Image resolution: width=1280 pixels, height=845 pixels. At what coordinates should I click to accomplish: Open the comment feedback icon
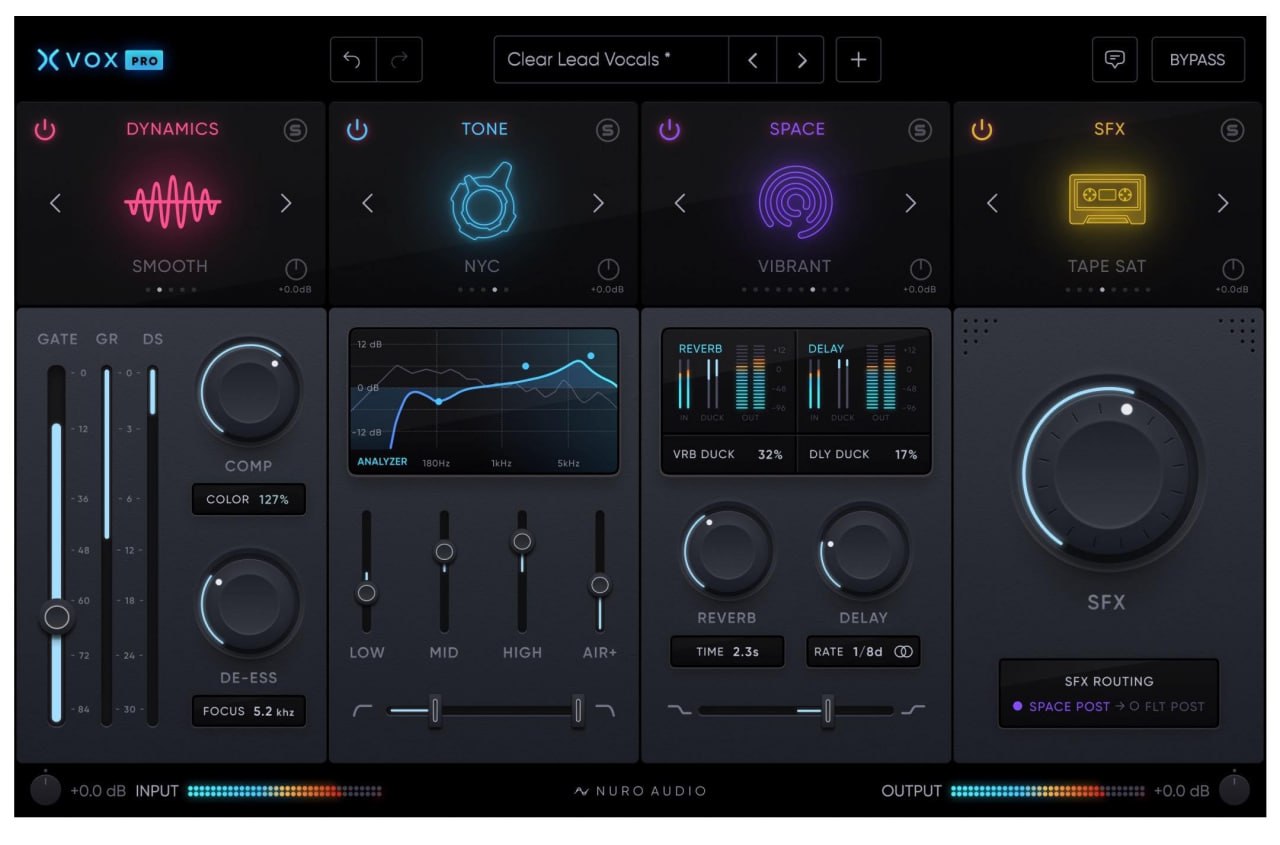tap(1114, 60)
